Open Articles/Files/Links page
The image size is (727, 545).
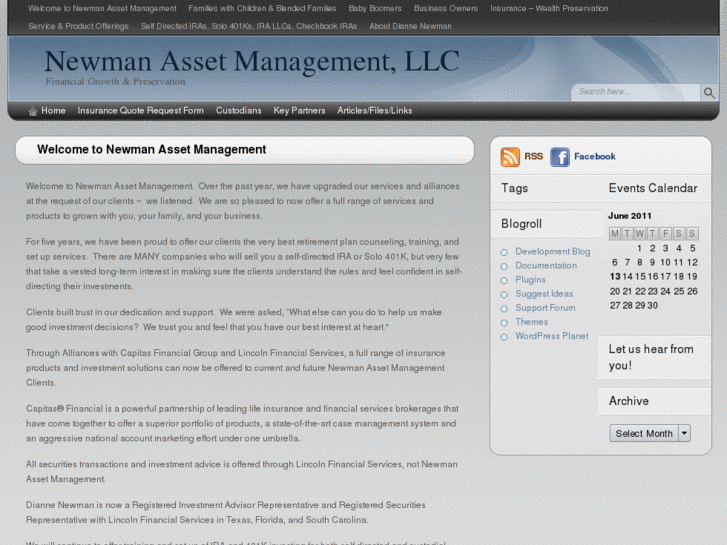(x=375, y=110)
